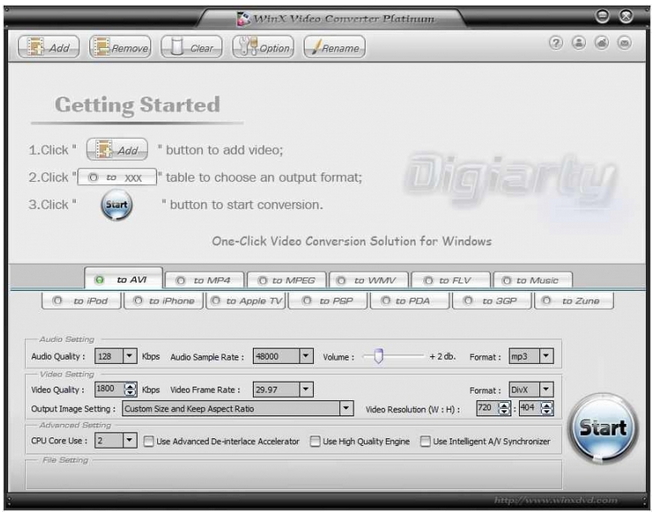Expand the Output Image Setting dropdown

(x=346, y=408)
